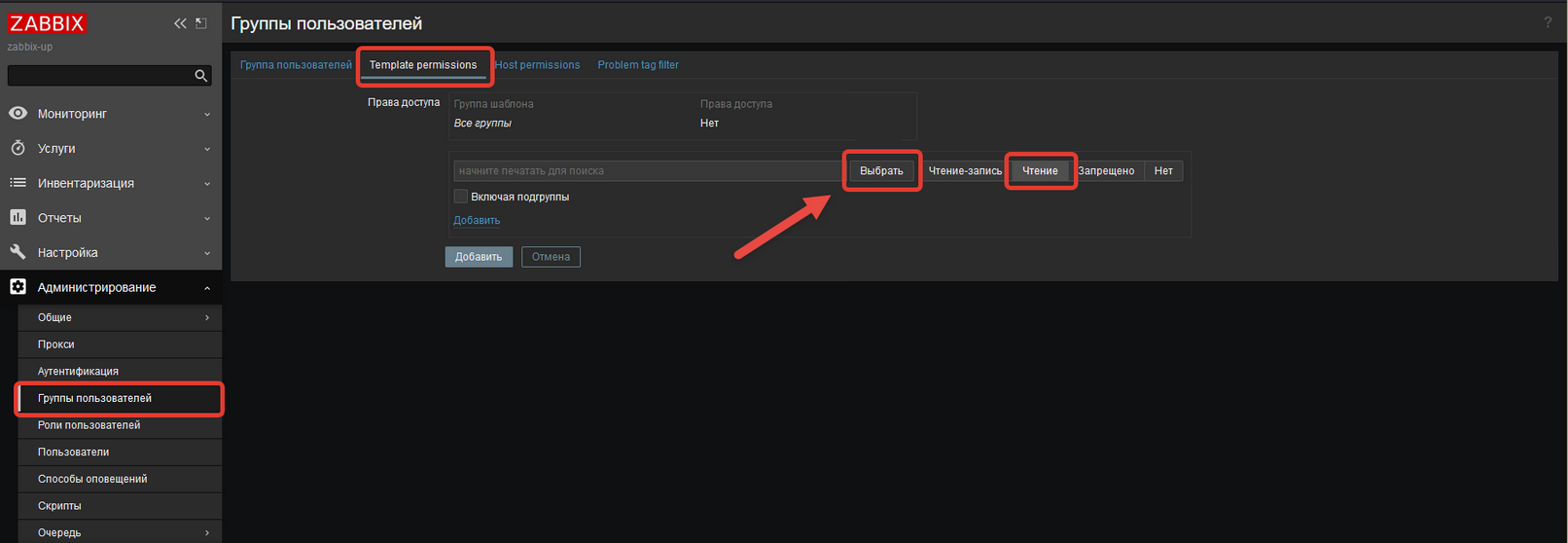
Task: Click the zabbix-up server name text
Action: [30, 47]
